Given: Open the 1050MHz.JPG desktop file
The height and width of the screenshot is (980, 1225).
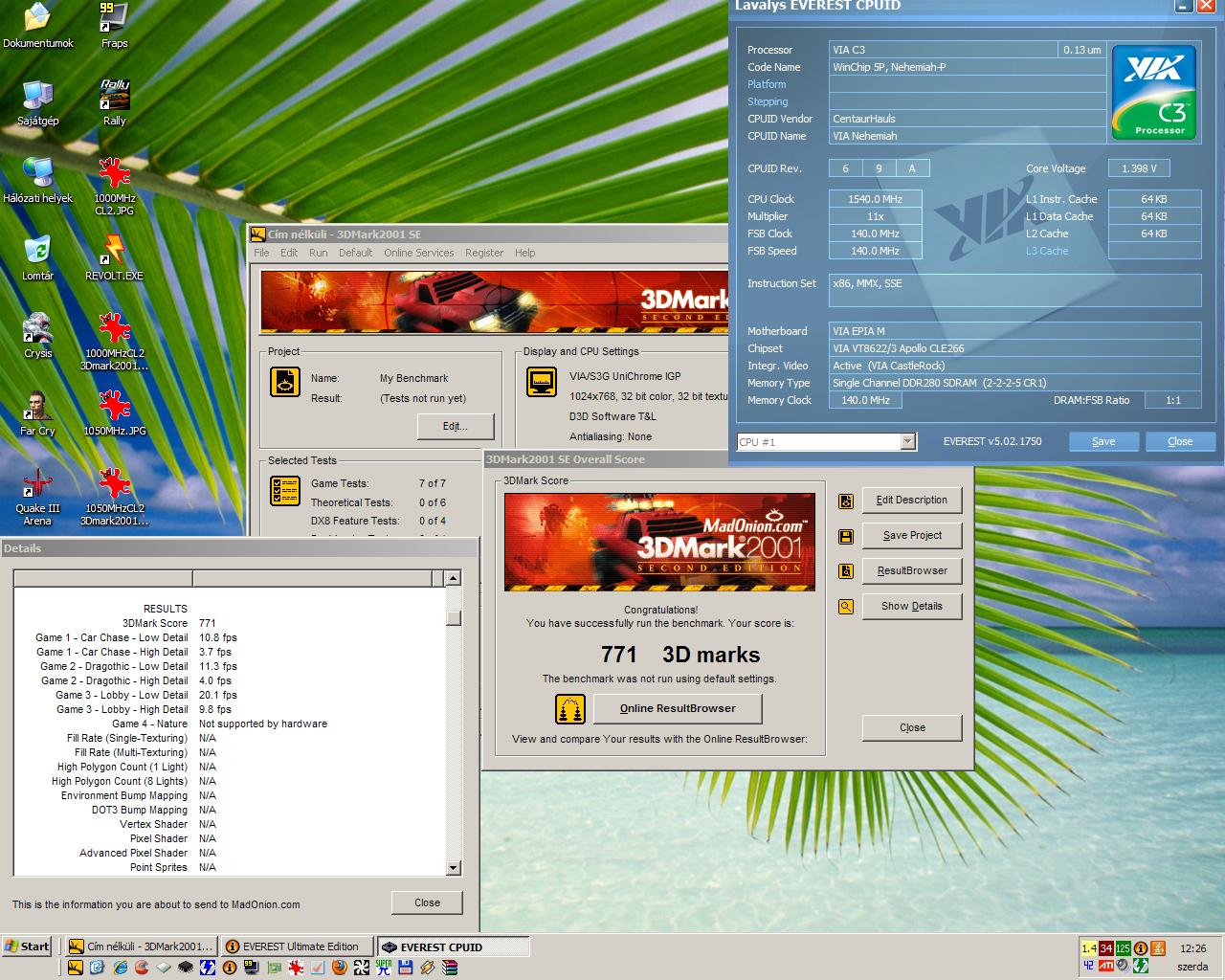Looking at the screenshot, I should [114, 413].
